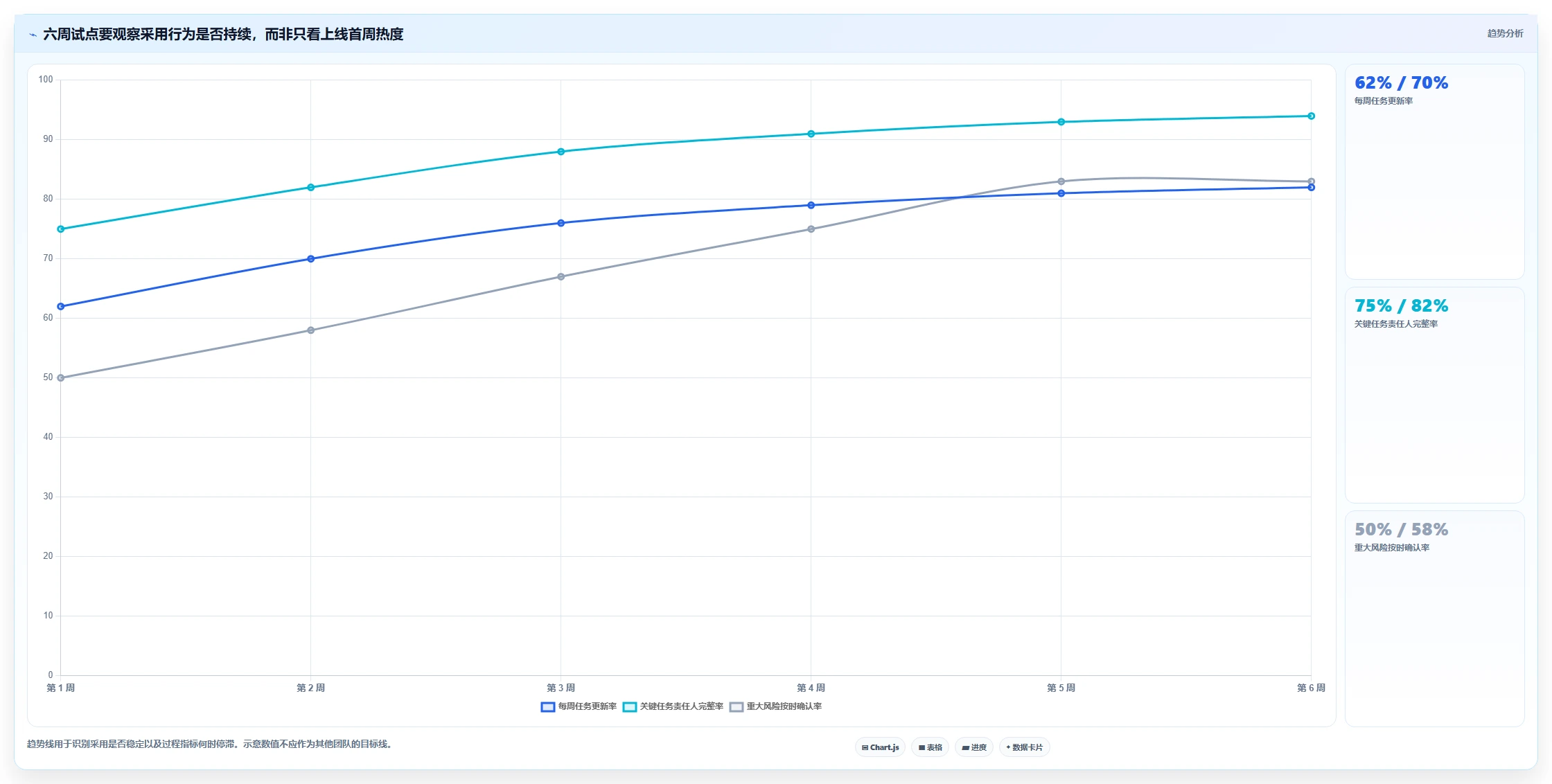Toggle 重大风险按时确认率 legend item
This screenshot has height=784, width=1552.
pos(775,706)
